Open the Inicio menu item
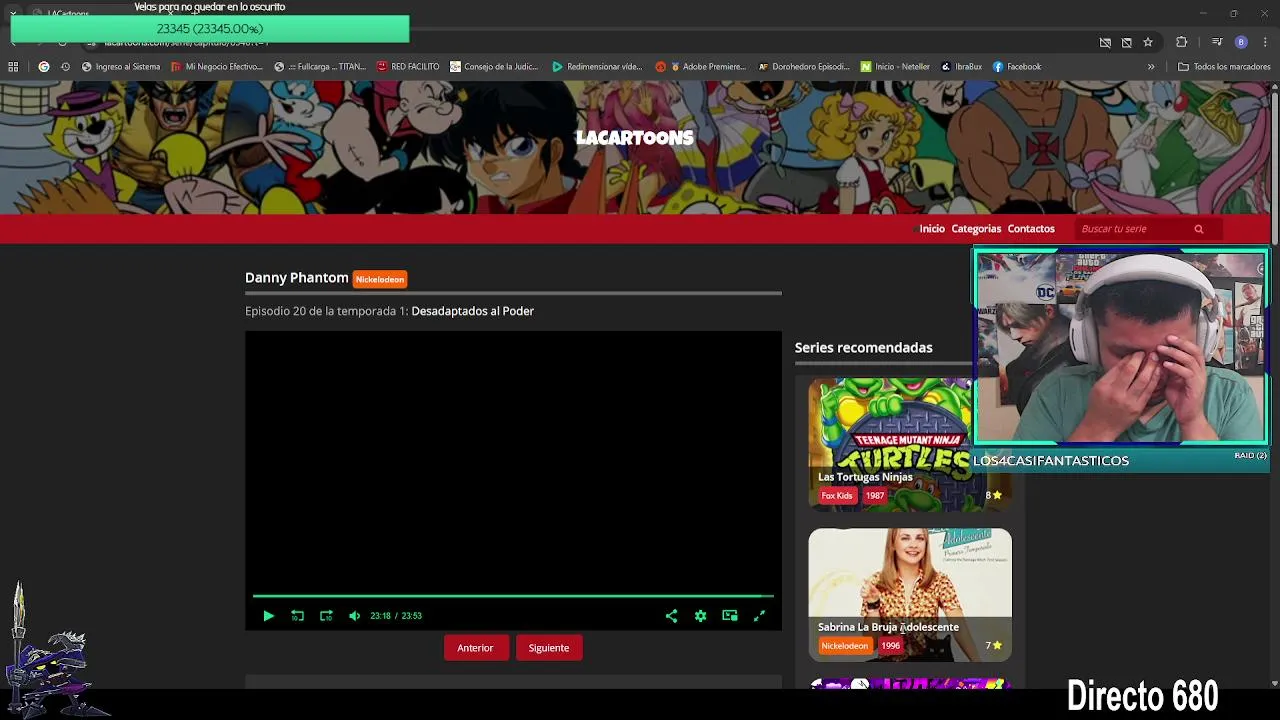The height and width of the screenshot is (720, 1280). [x=932, y=229]
